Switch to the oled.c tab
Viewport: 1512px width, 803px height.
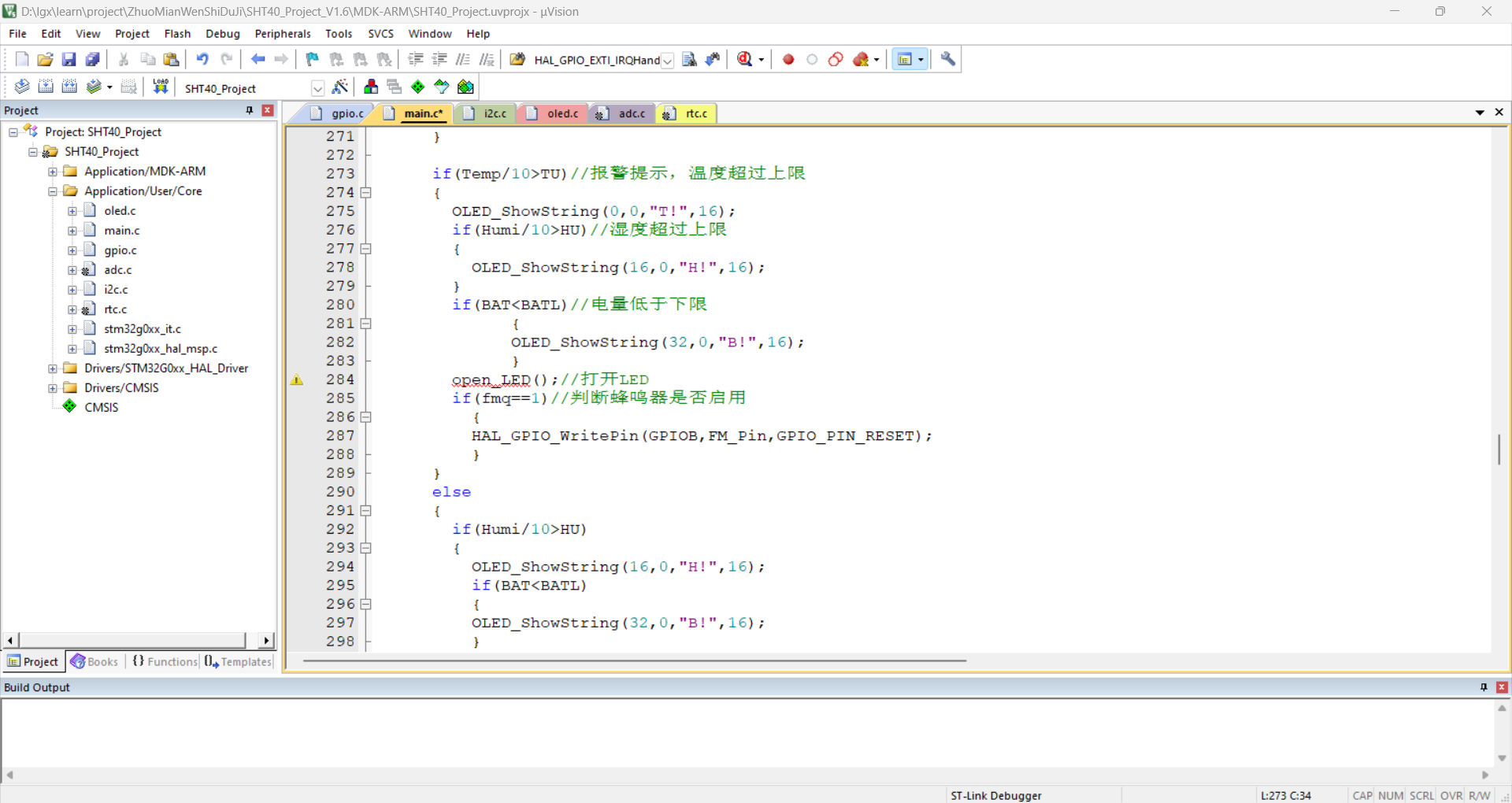[x=554, y=113]
